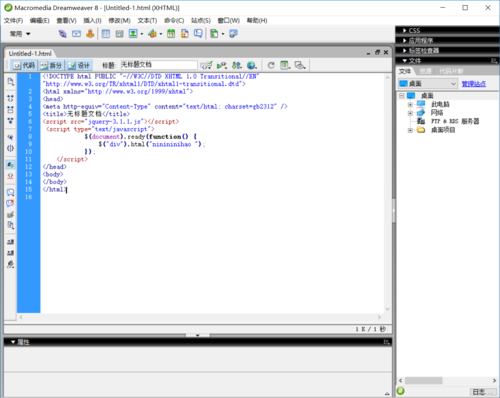Open the Templates button dropdown arrow
The image size is (500, 398).
point(223,34)
